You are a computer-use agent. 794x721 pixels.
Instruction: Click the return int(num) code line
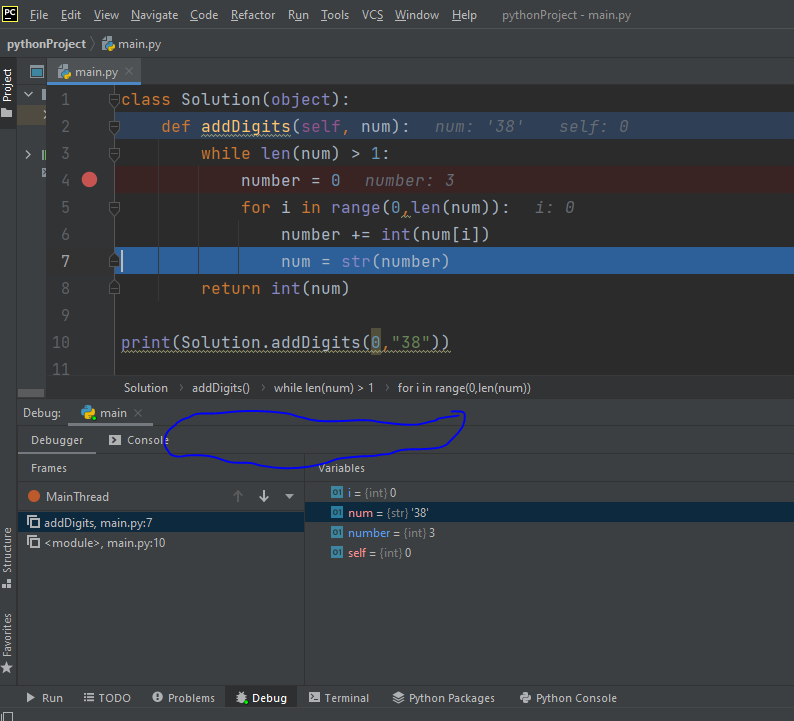(275, 289)
